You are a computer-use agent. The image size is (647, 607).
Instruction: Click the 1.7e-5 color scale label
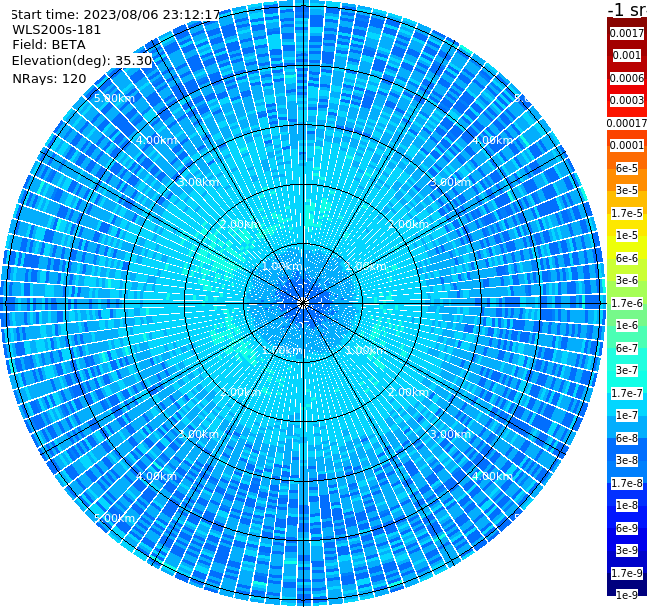pyautogui.click(x=627, y=213)
